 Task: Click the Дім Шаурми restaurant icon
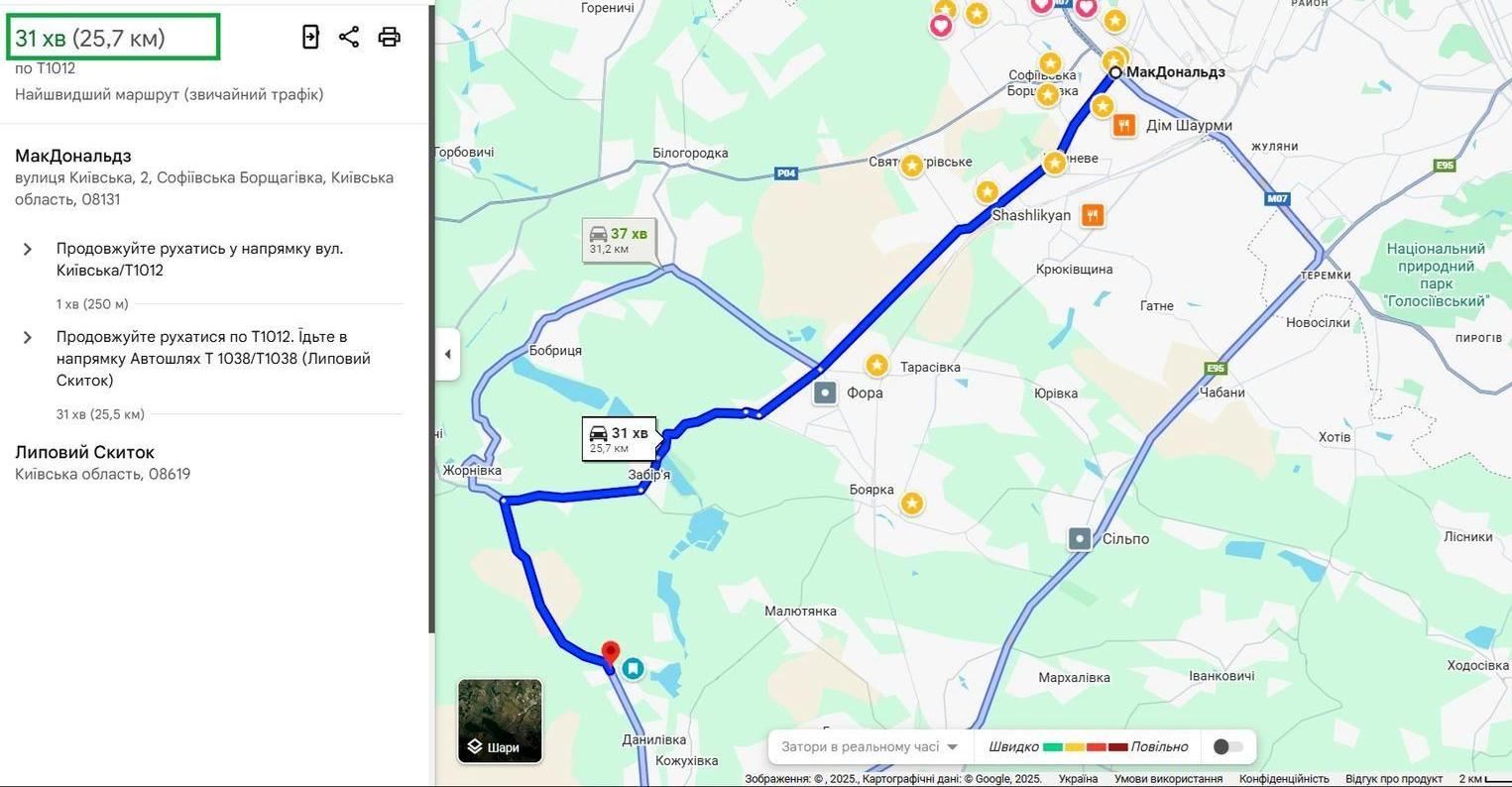pyautogui.click(x=1123, y=125)
